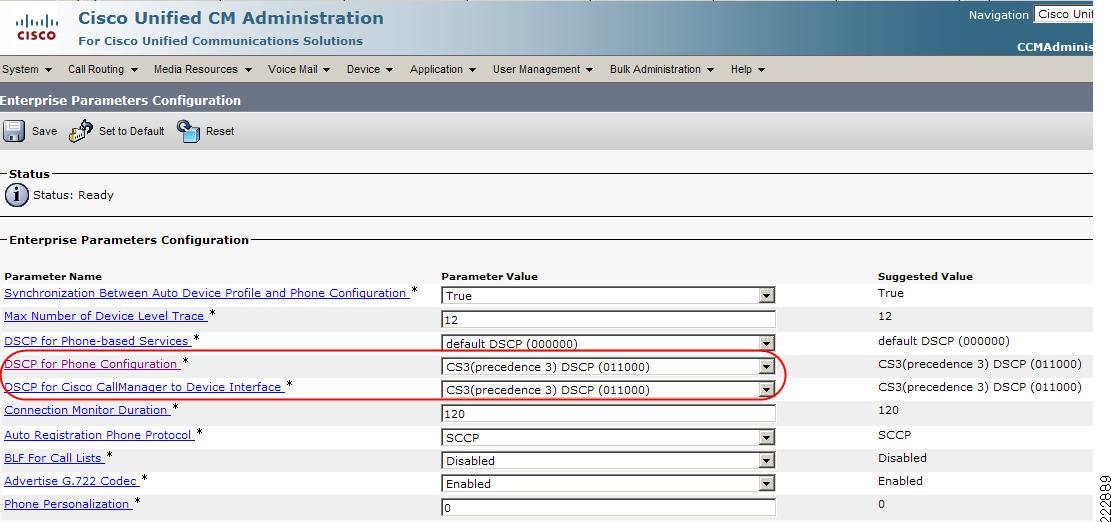Open the System menu
Screen dimensions: 1111x522
click(x=27, y=69)
